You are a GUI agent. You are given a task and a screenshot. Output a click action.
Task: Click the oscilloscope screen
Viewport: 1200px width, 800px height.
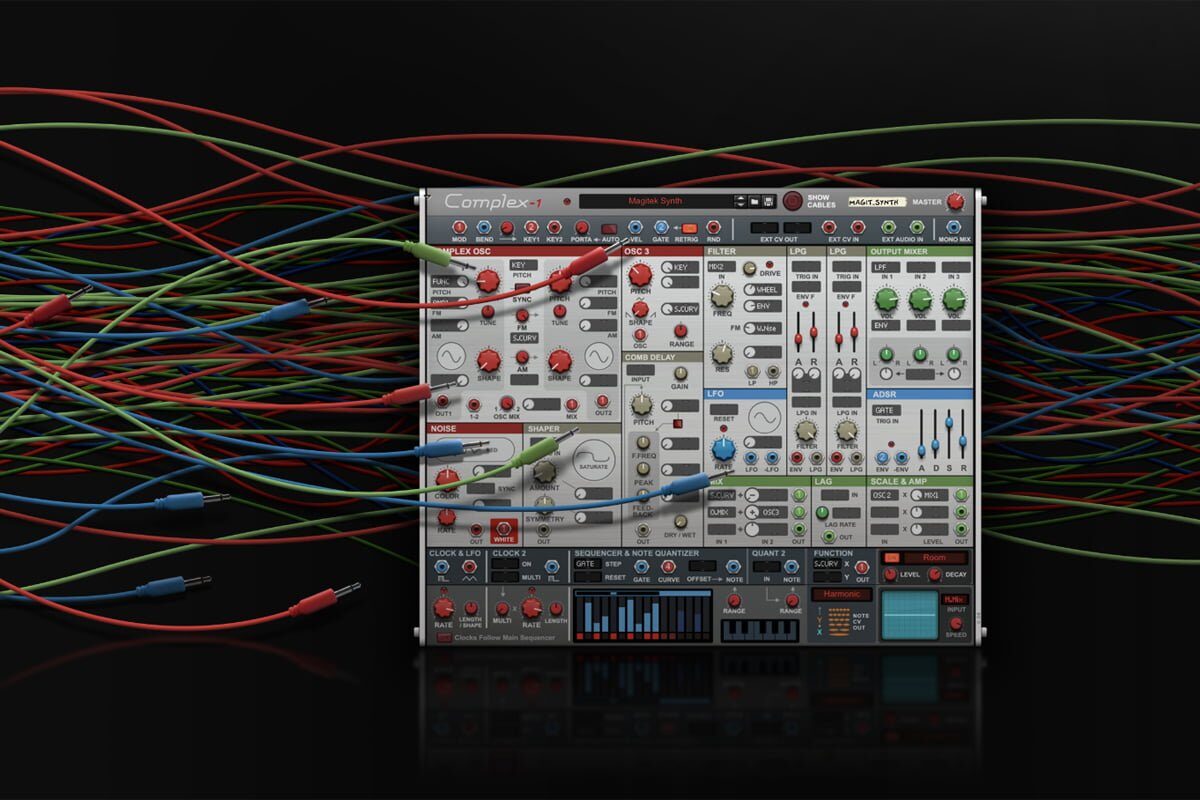909,615
